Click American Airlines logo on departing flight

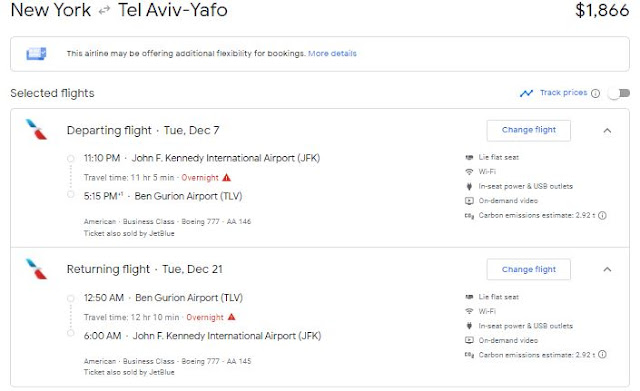click(x=36, y=129)
